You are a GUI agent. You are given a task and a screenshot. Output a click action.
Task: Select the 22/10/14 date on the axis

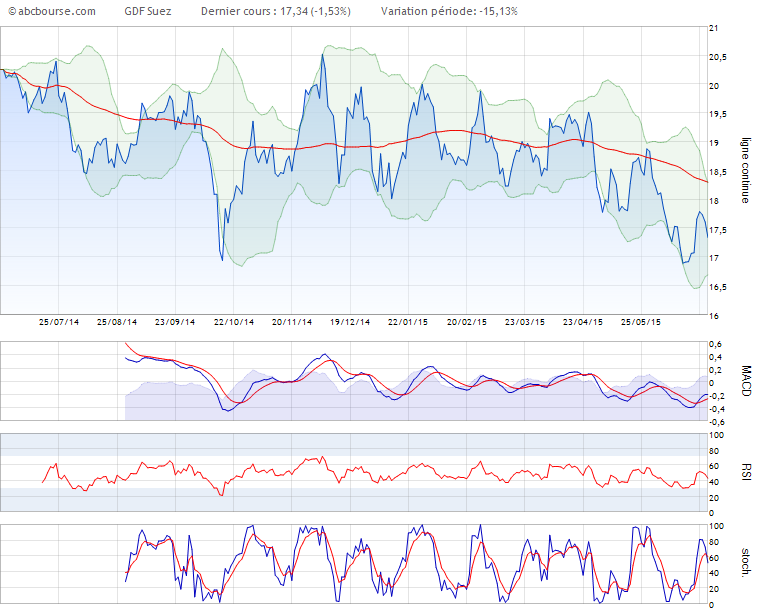point(234,323)
